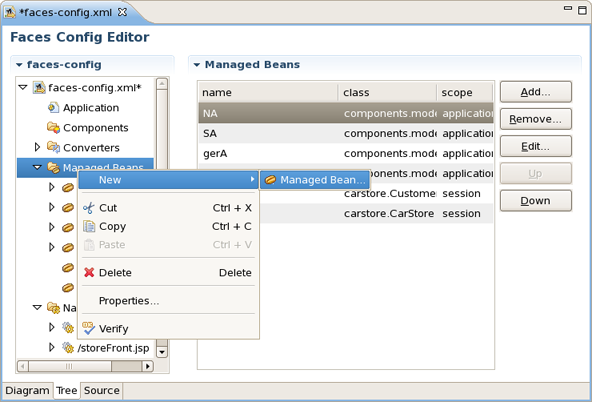The image size is (592, 402).
Task: Click tree horizontal scrollbar left arrow
Action: pos(23,366)
